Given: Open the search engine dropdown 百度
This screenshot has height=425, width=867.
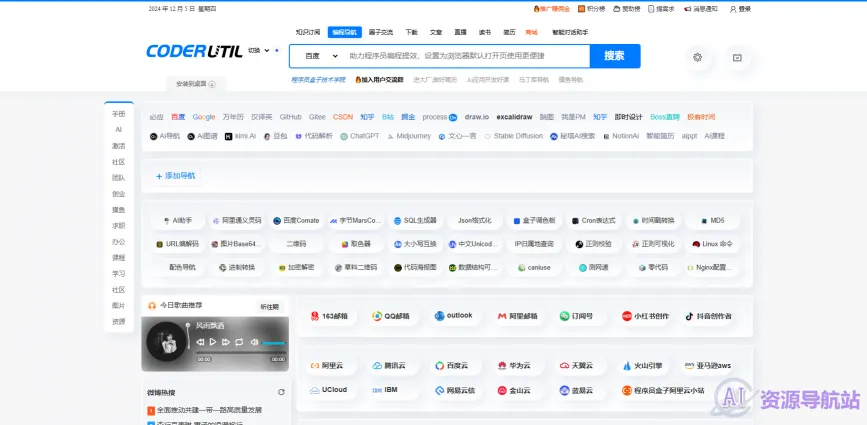Looking at the screenshot, I should point(321,56).
